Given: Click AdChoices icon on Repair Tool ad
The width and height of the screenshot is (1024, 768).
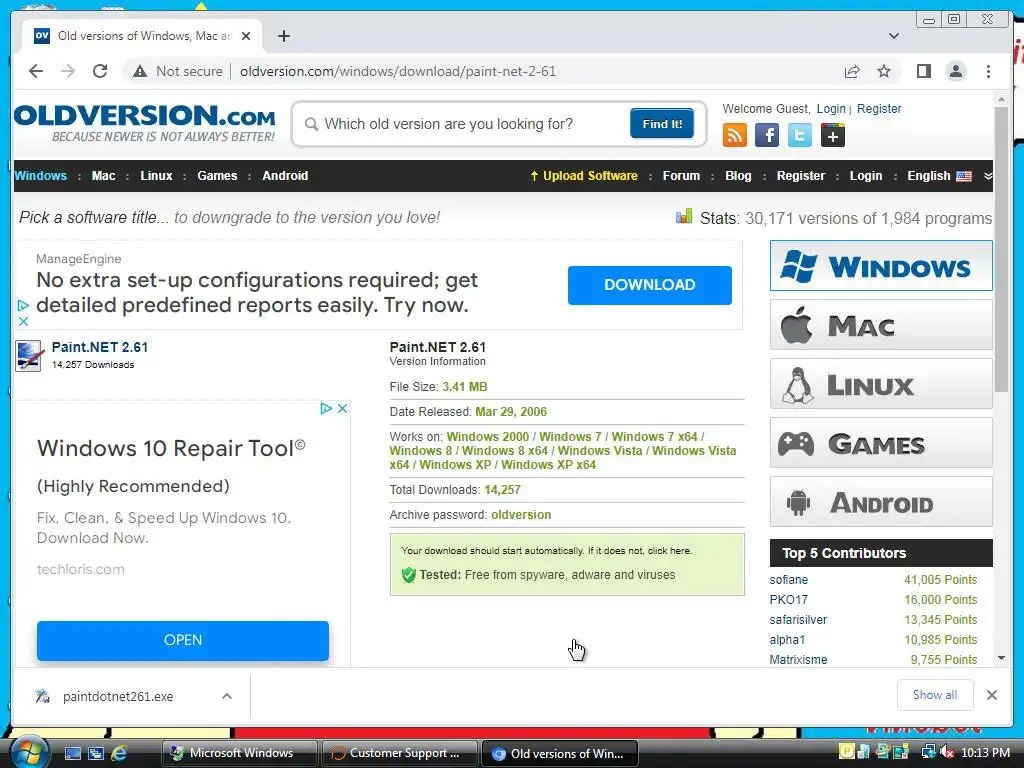Looking at the screenshot, I should pos(326,408).
